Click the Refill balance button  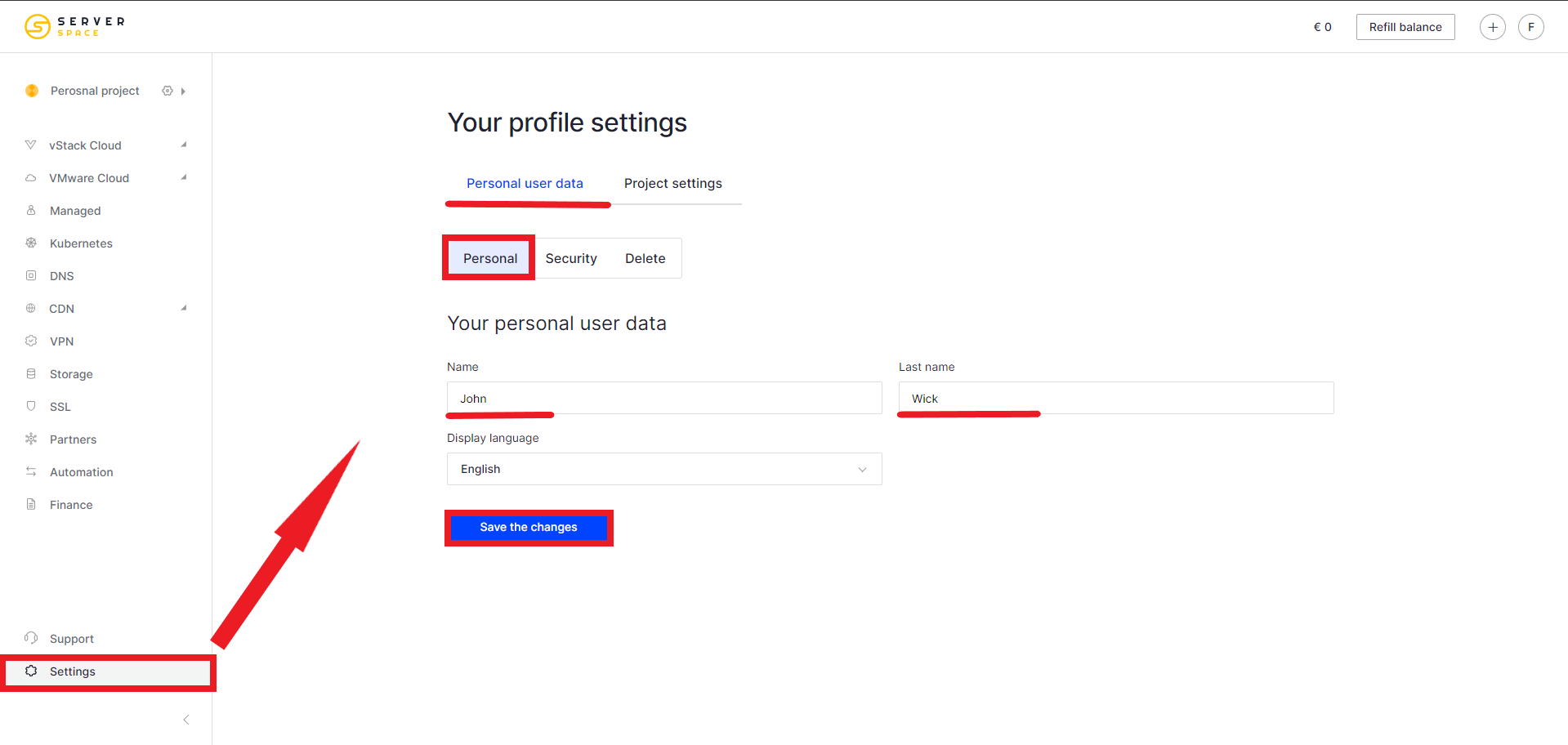coord(1405,26)
